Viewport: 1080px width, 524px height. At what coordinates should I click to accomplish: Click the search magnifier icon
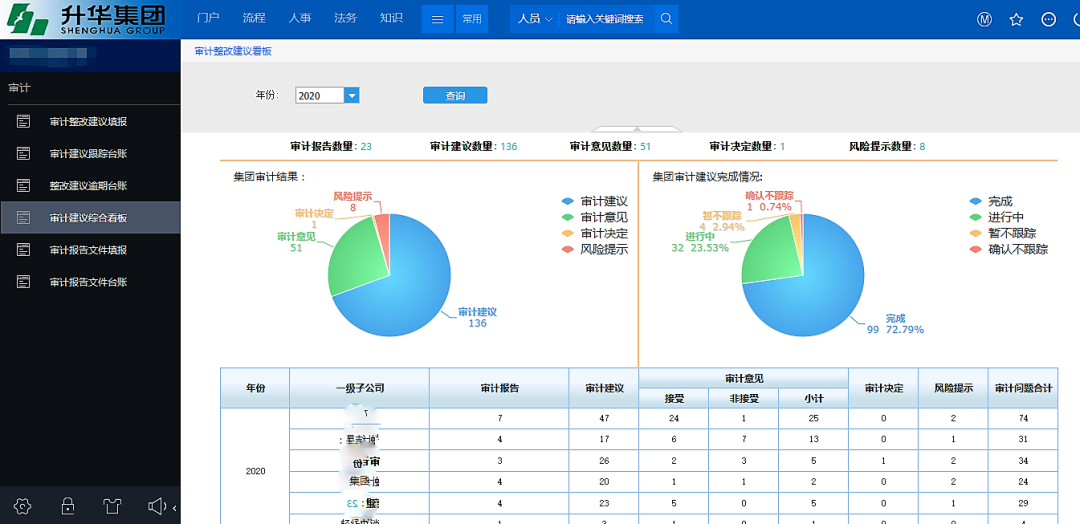(666, 19)
